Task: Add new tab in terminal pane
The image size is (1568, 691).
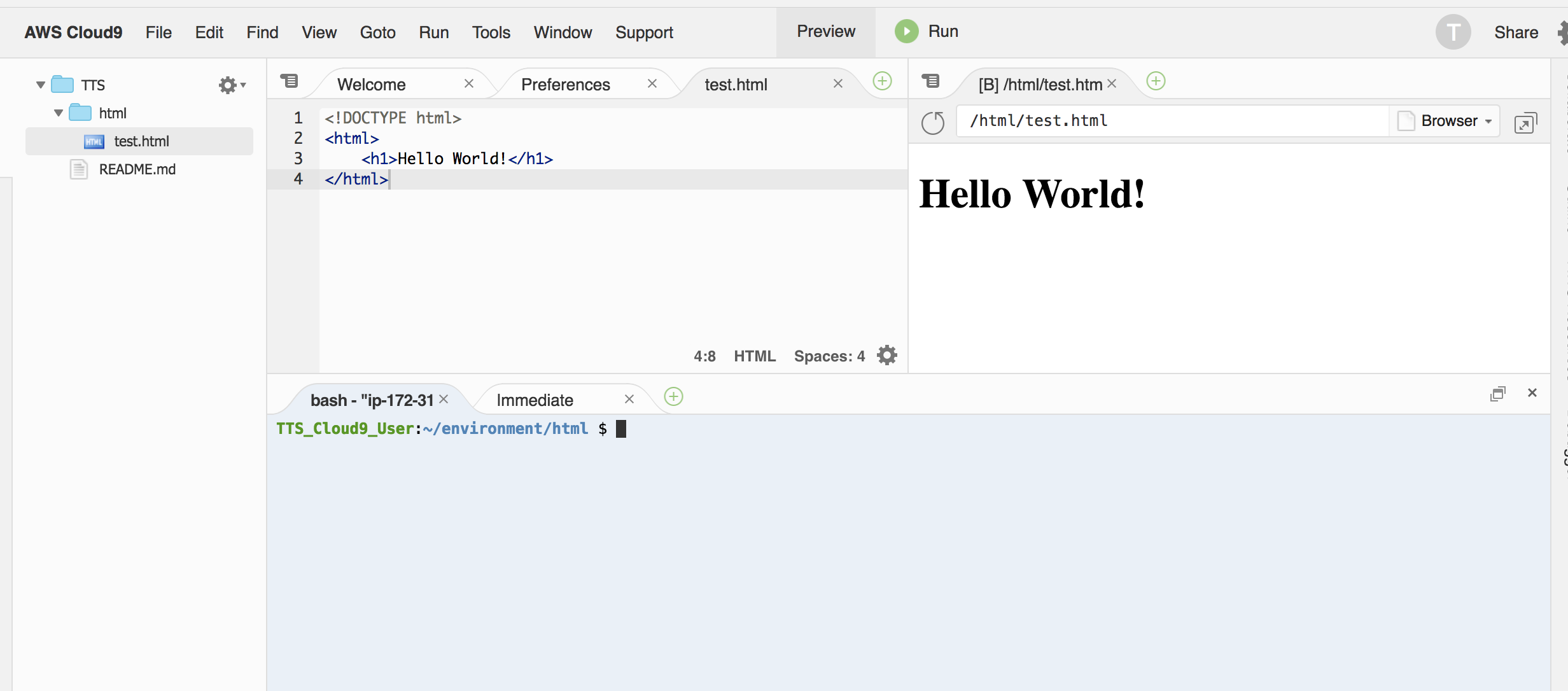Action: tap(673, 397)
